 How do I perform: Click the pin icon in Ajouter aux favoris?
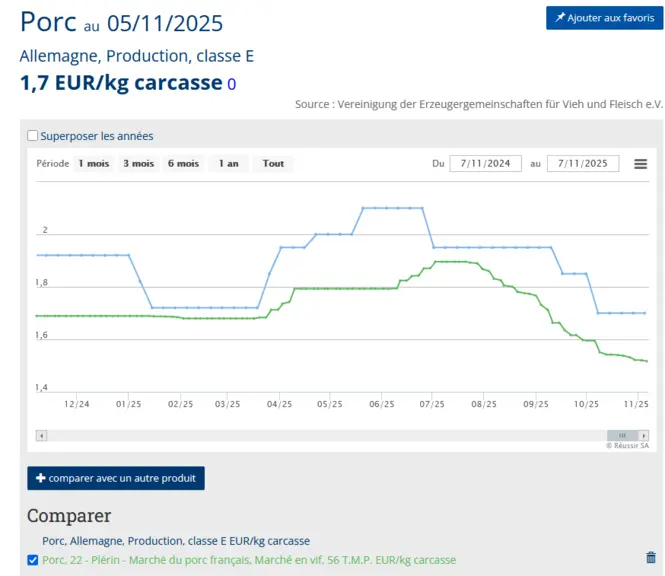(560, 17)
